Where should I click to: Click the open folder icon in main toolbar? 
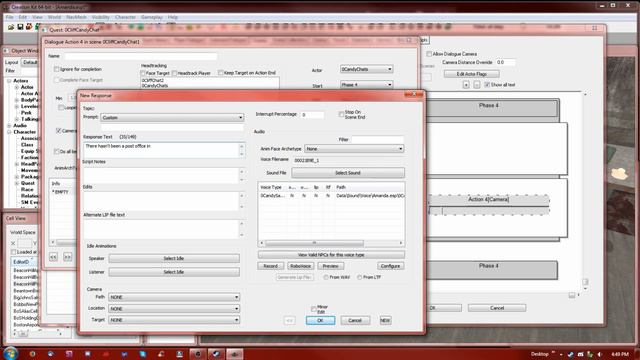11,27
